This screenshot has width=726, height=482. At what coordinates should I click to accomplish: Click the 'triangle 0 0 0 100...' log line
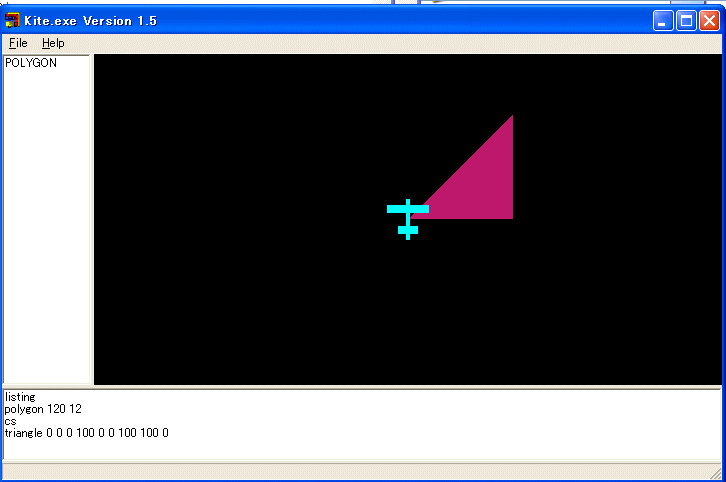click(87, 433)
